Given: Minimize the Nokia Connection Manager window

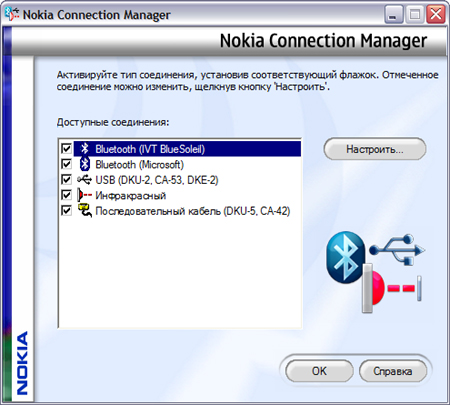Looking at the screenshot, I should pos(394,14).
